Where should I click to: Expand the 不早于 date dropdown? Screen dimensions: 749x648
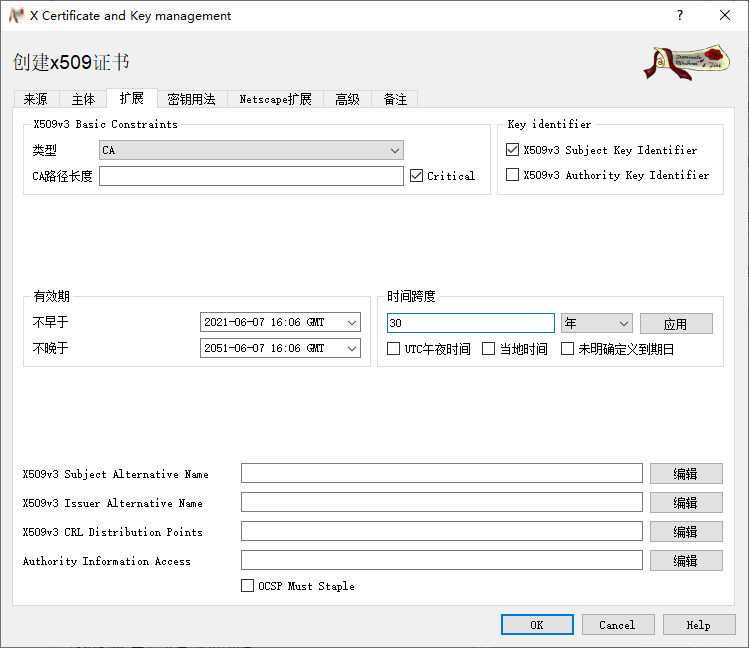coord(351,322)
